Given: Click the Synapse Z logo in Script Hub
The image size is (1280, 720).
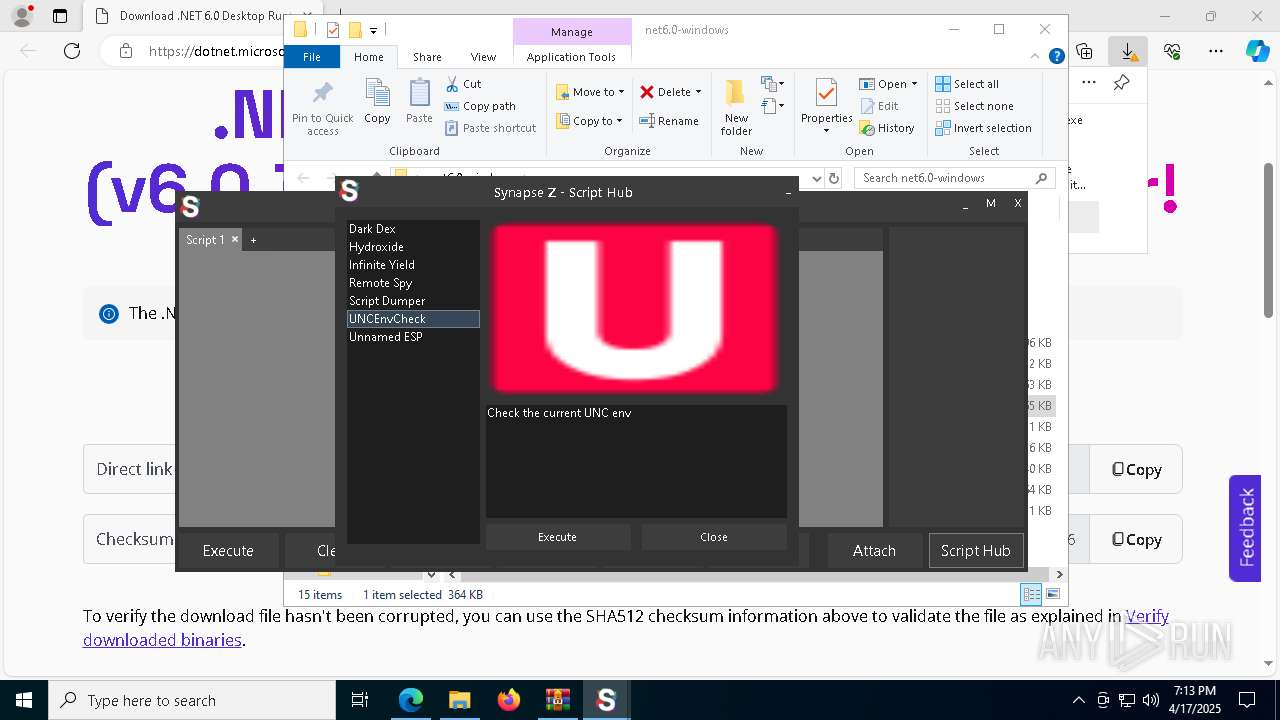Looking at the screenshot, I should [349, 191].
